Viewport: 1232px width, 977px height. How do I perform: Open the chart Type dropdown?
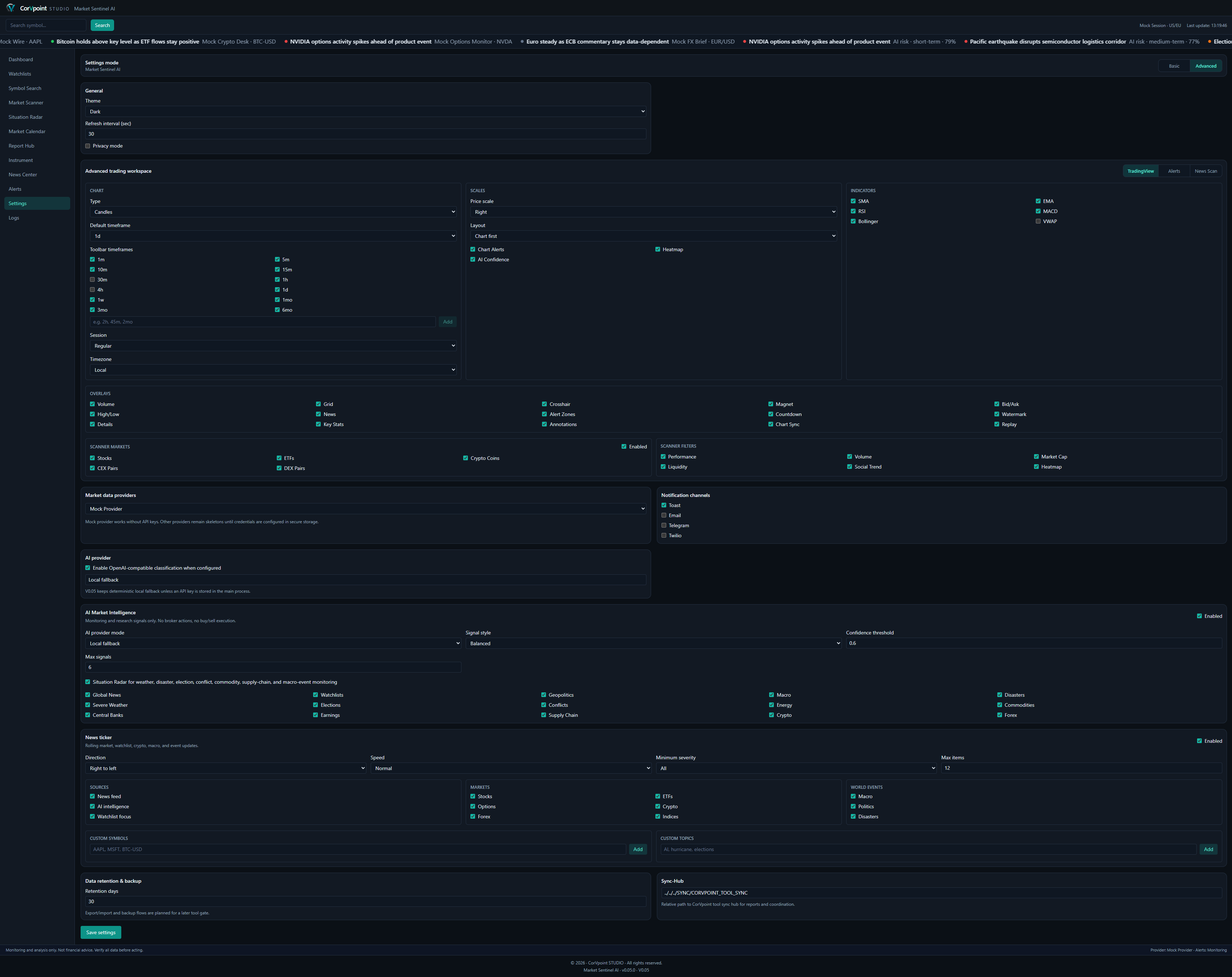[273, 212]
